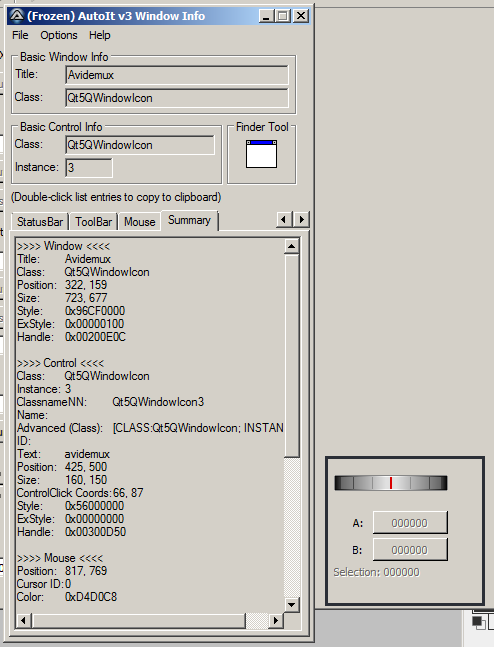Image resolution: width=494 pixels, height=647 pixels.
Task: Click the summary horizontal scroll right arrow
Action: tap(276, 620)
